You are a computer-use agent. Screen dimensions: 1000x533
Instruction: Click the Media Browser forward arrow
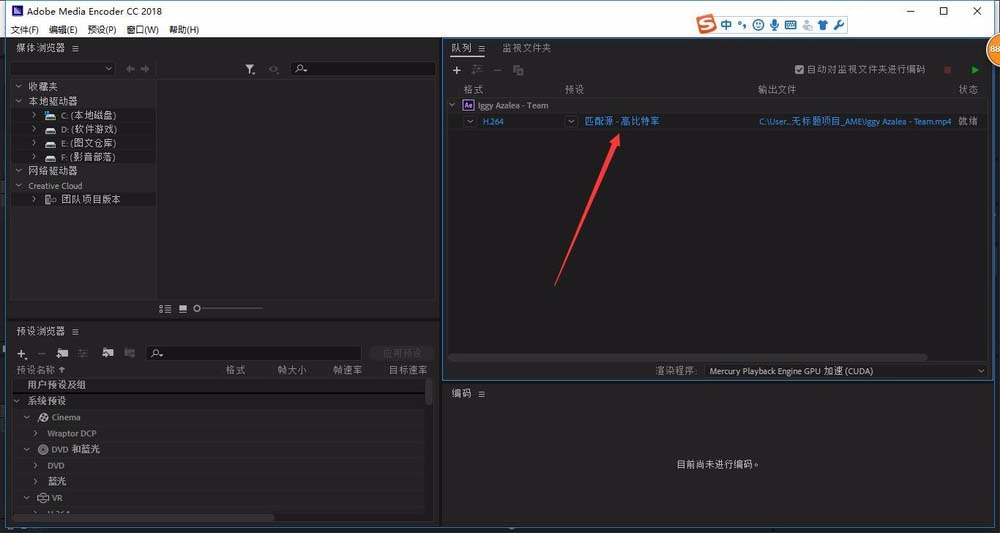(145, 69)
